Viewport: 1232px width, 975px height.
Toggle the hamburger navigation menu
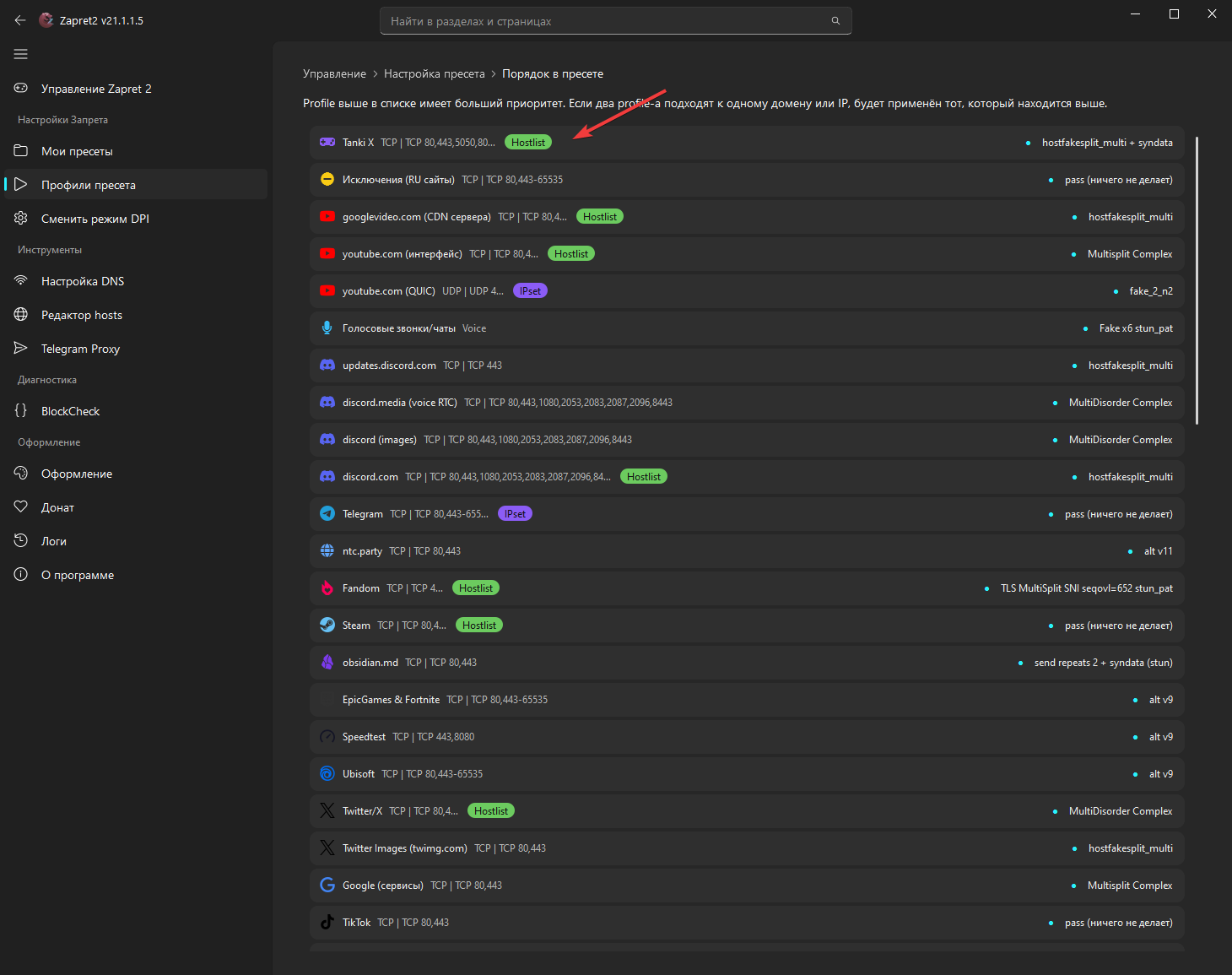[21, 54]
